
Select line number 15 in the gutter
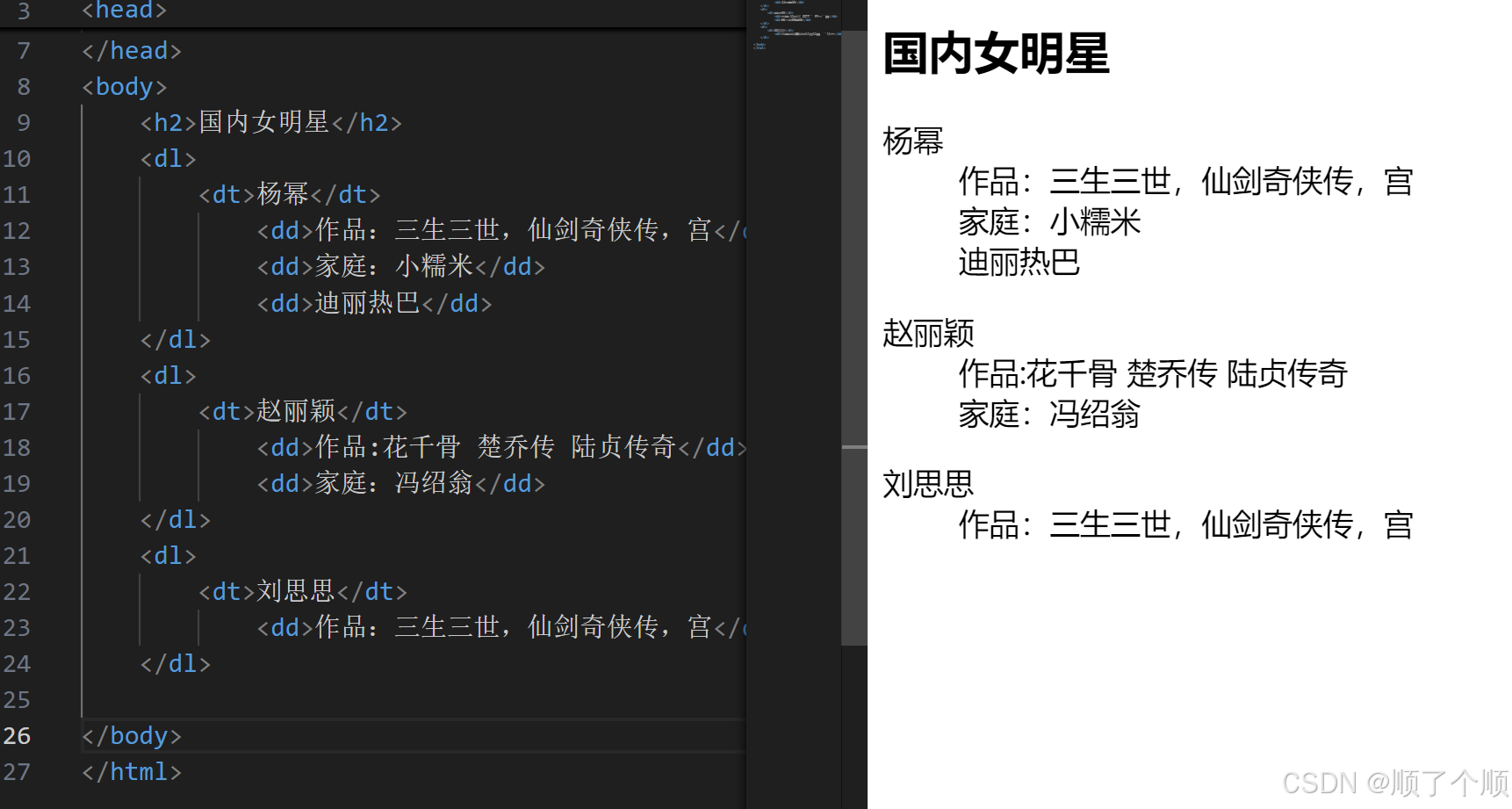click(17, 340)
